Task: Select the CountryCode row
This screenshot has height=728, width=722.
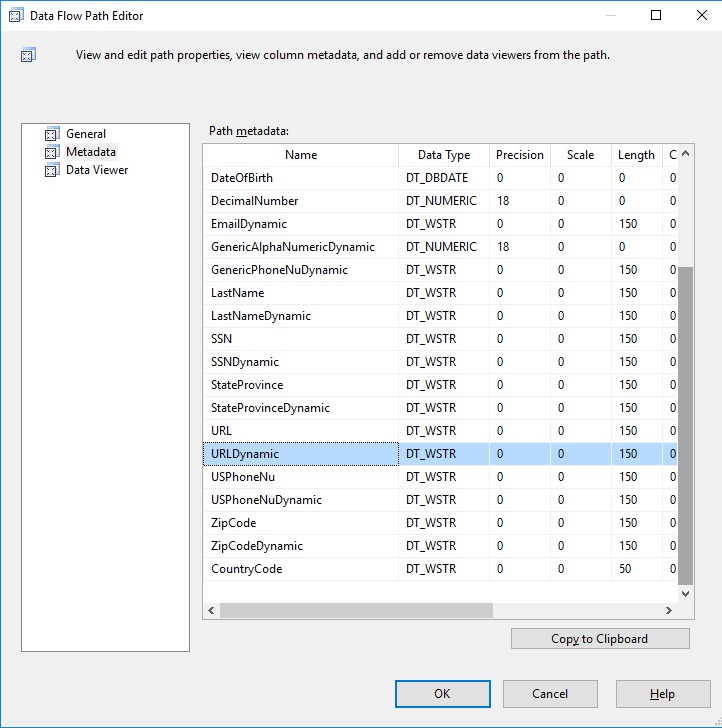Action: [440, 569]
